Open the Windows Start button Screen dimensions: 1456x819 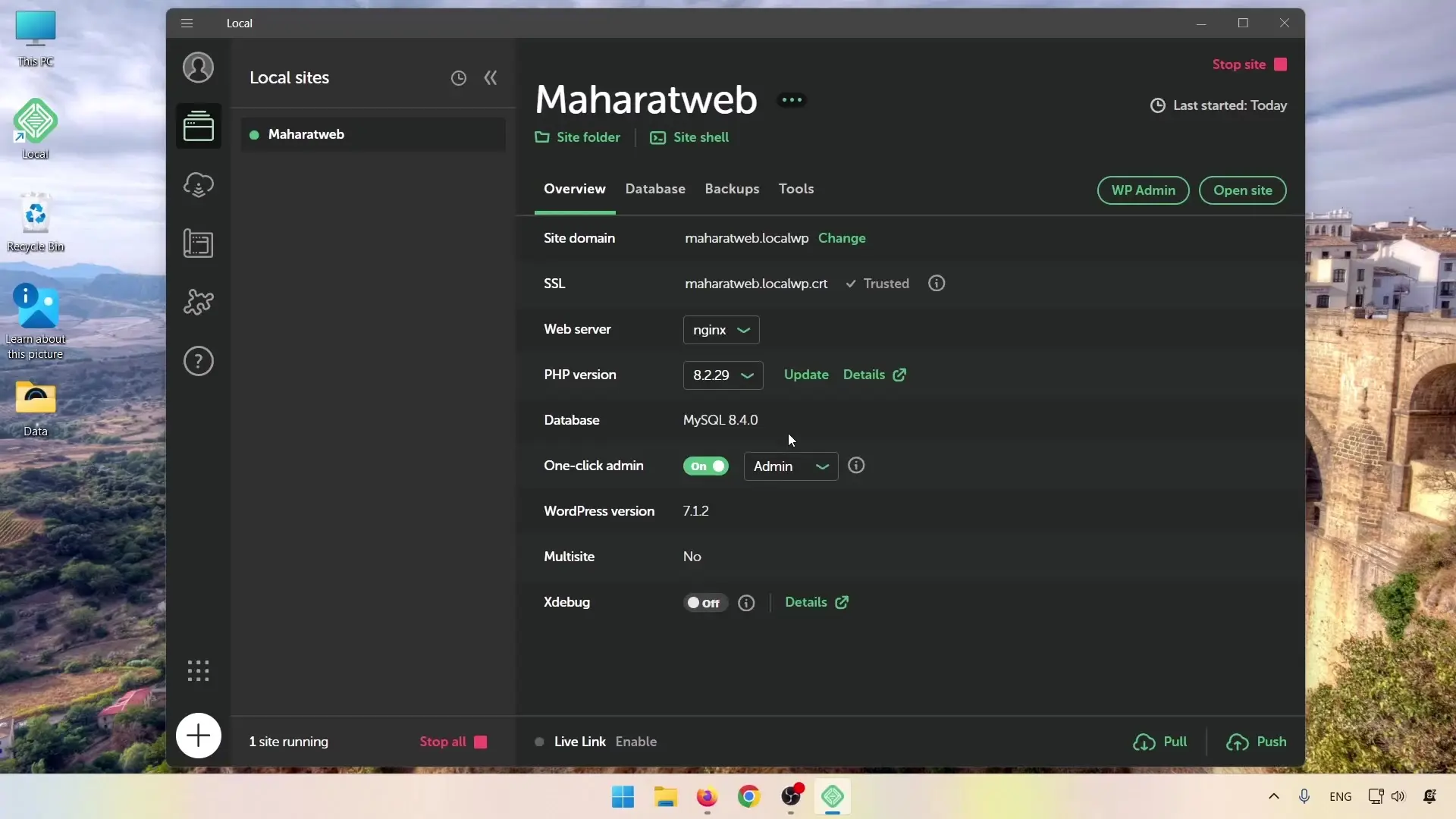point(623,796)
